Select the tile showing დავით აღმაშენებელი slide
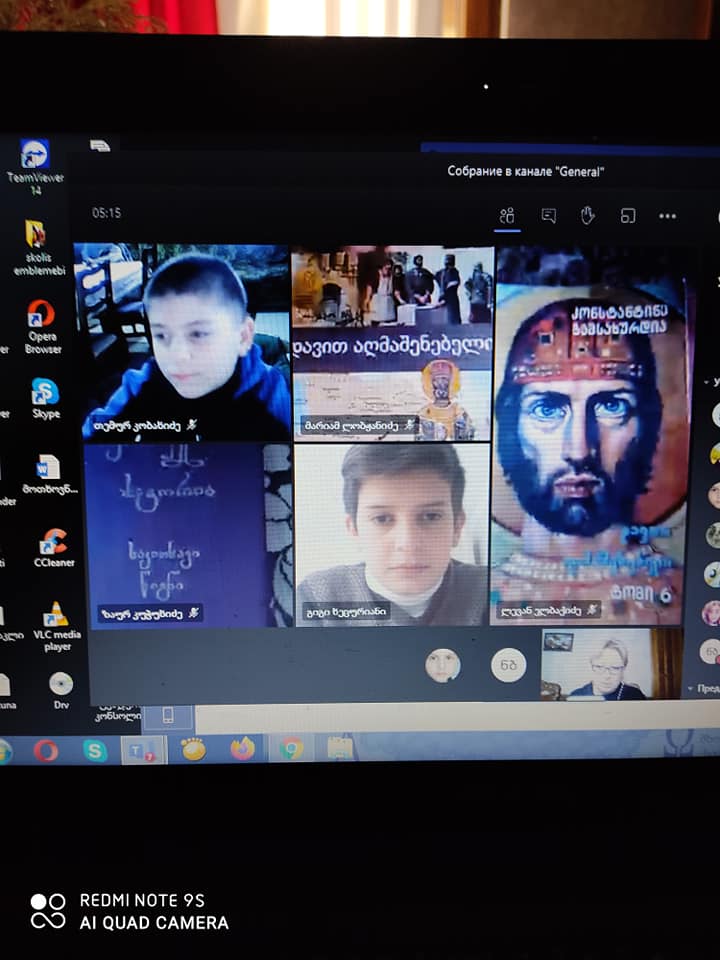The height and width of the screenshot is (960, 720). [x=392, y=343]
